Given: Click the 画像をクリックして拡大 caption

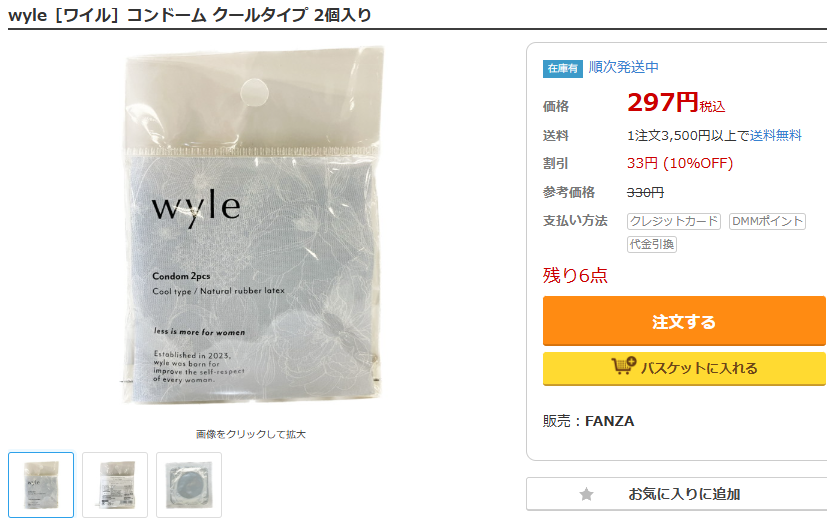Looking at the screenshot, I should (251, 434).
